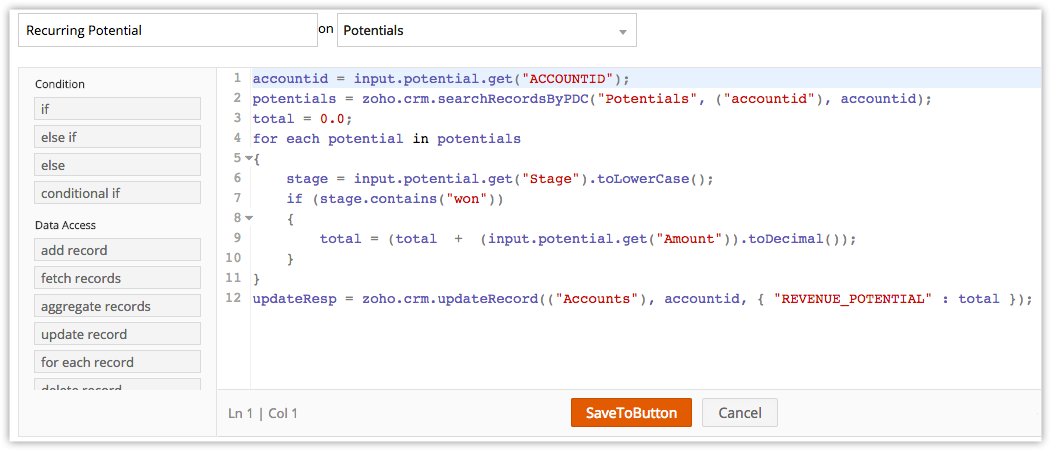
Task: Select the 'aggregate records' task
Action: pyautogui.click(x=118, y=306)
